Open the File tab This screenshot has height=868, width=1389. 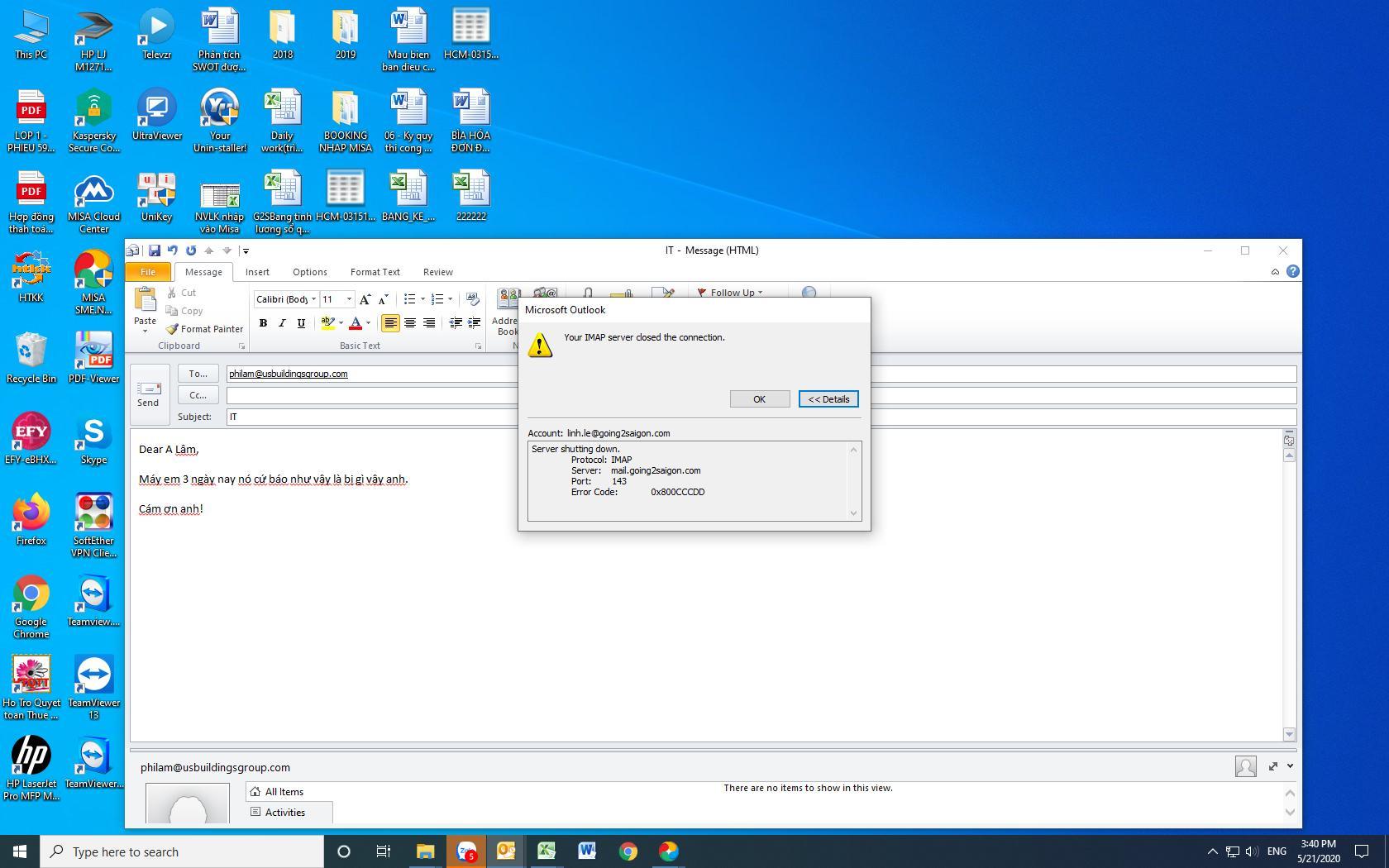(x=148, y=272)
